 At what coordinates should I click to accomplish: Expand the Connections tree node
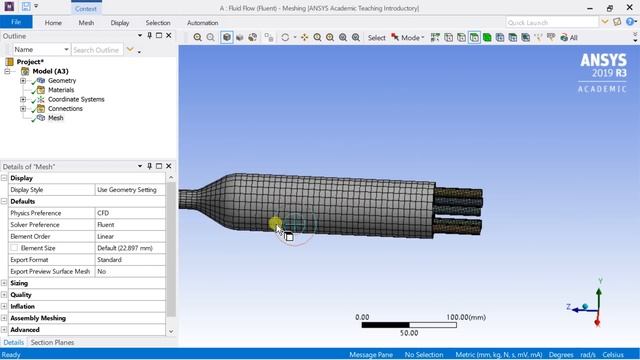(23, 109)
